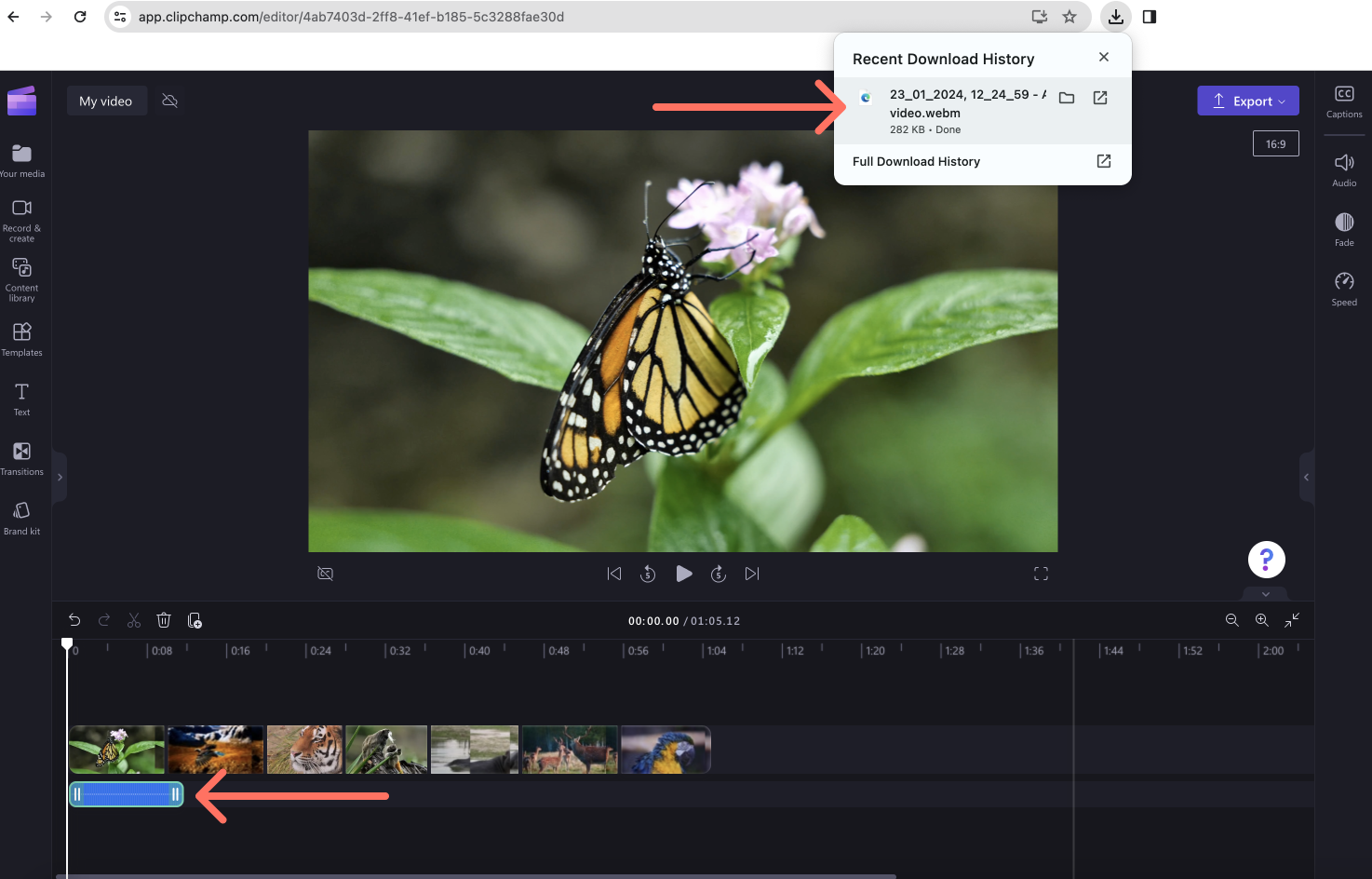Open the Fade properties panel
The image size is (1372, 879).
click(x=1344, y=229)
